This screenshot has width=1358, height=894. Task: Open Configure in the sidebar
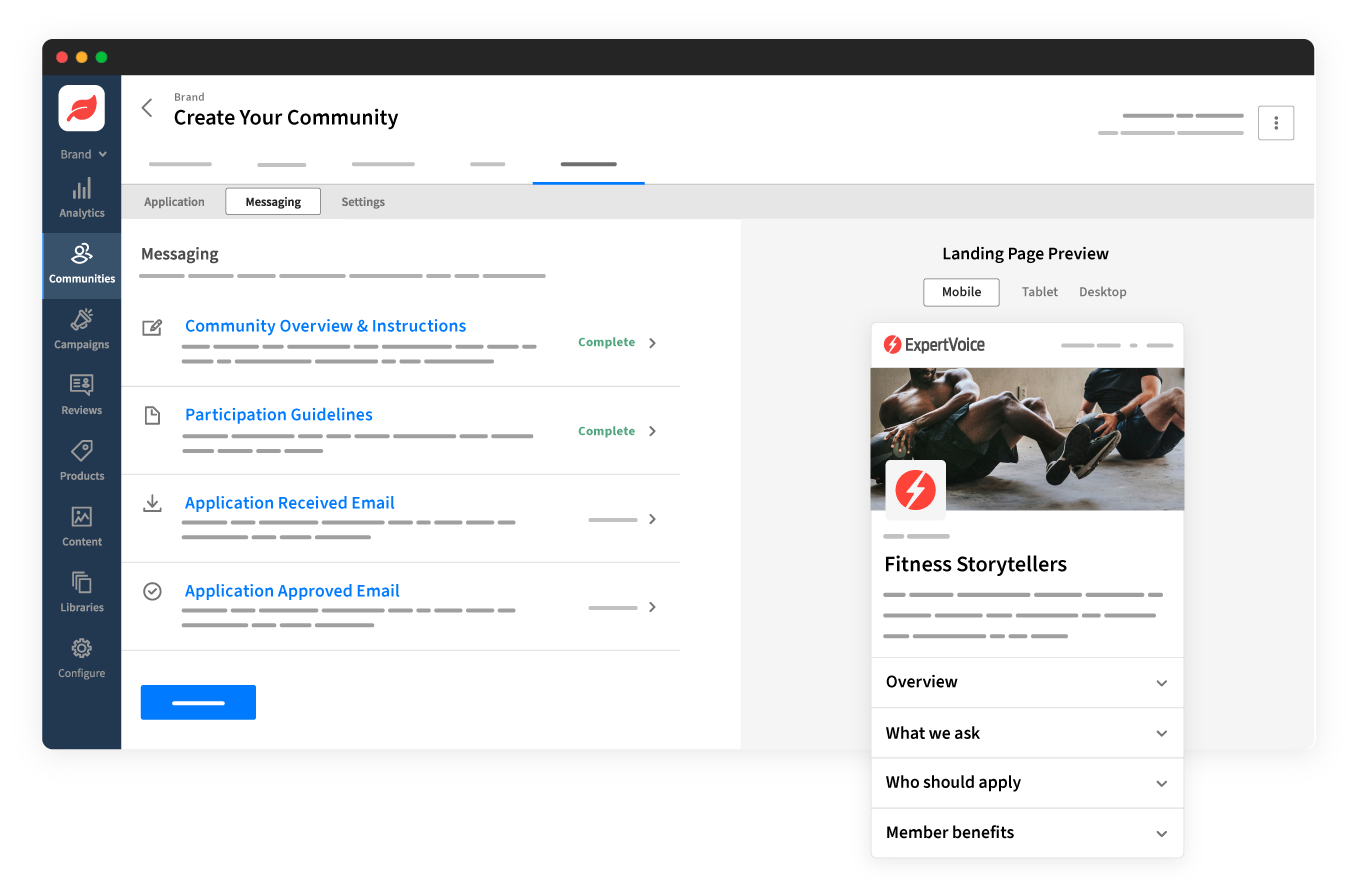pos(82,659)
